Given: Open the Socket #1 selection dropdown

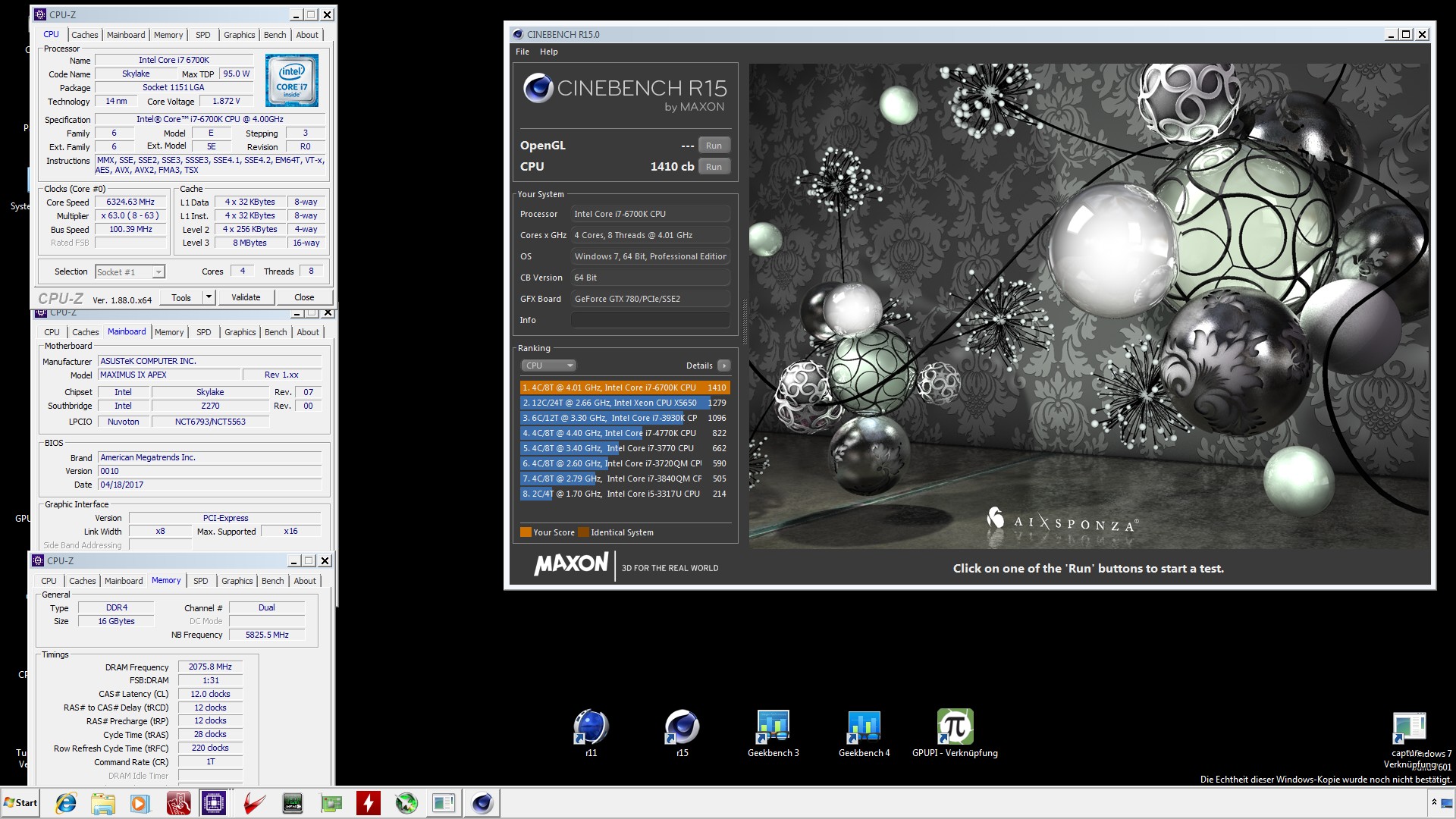Looking at the screenshot, I should [x=130, y=272].
